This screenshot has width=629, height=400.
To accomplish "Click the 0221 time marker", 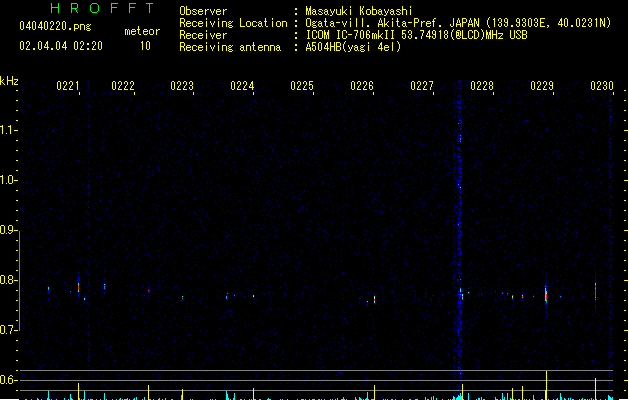I will [x=68, y=86].
